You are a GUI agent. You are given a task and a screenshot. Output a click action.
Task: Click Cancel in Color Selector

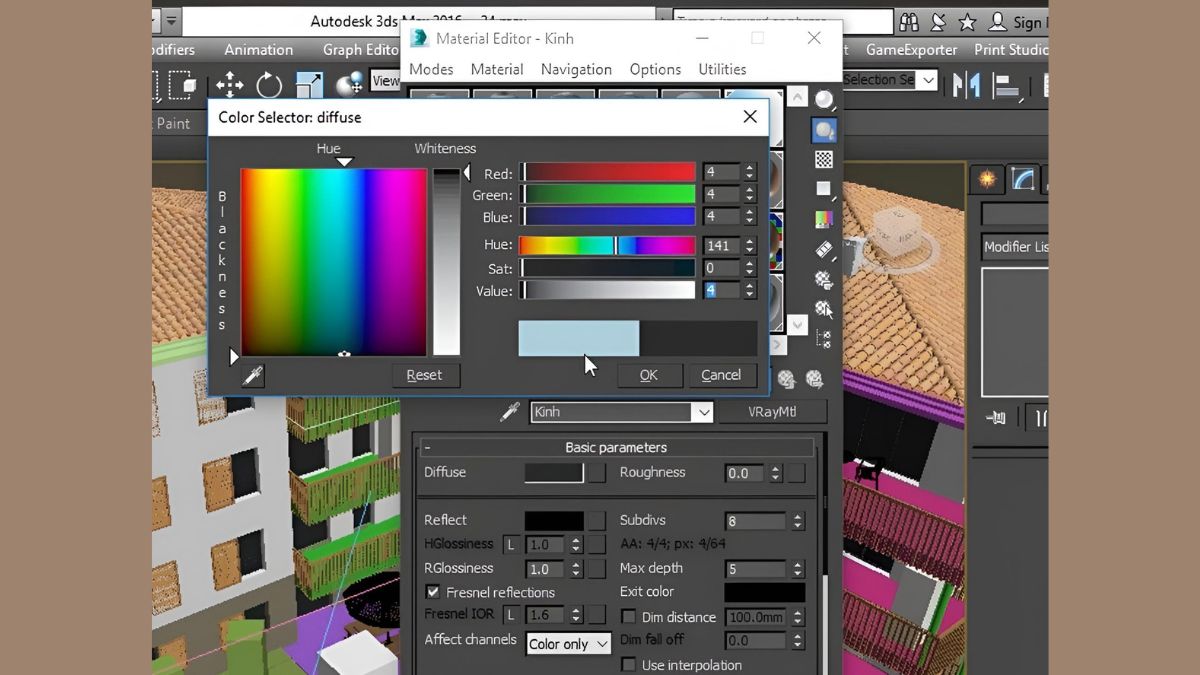click(x=721, y=375)
